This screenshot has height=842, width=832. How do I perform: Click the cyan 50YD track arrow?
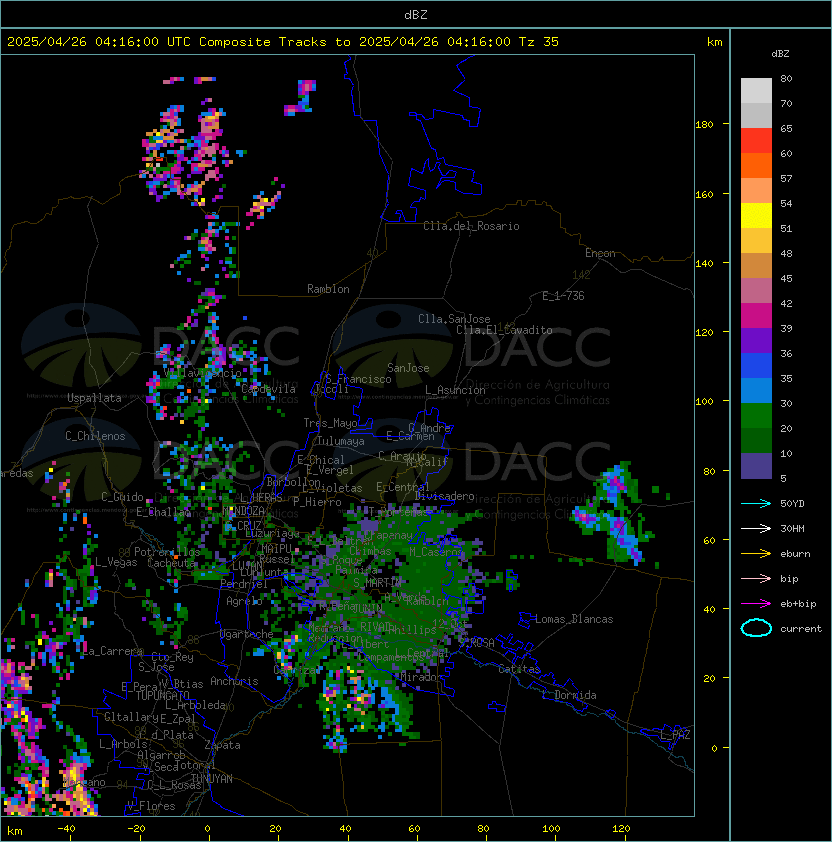click(756, 504)
